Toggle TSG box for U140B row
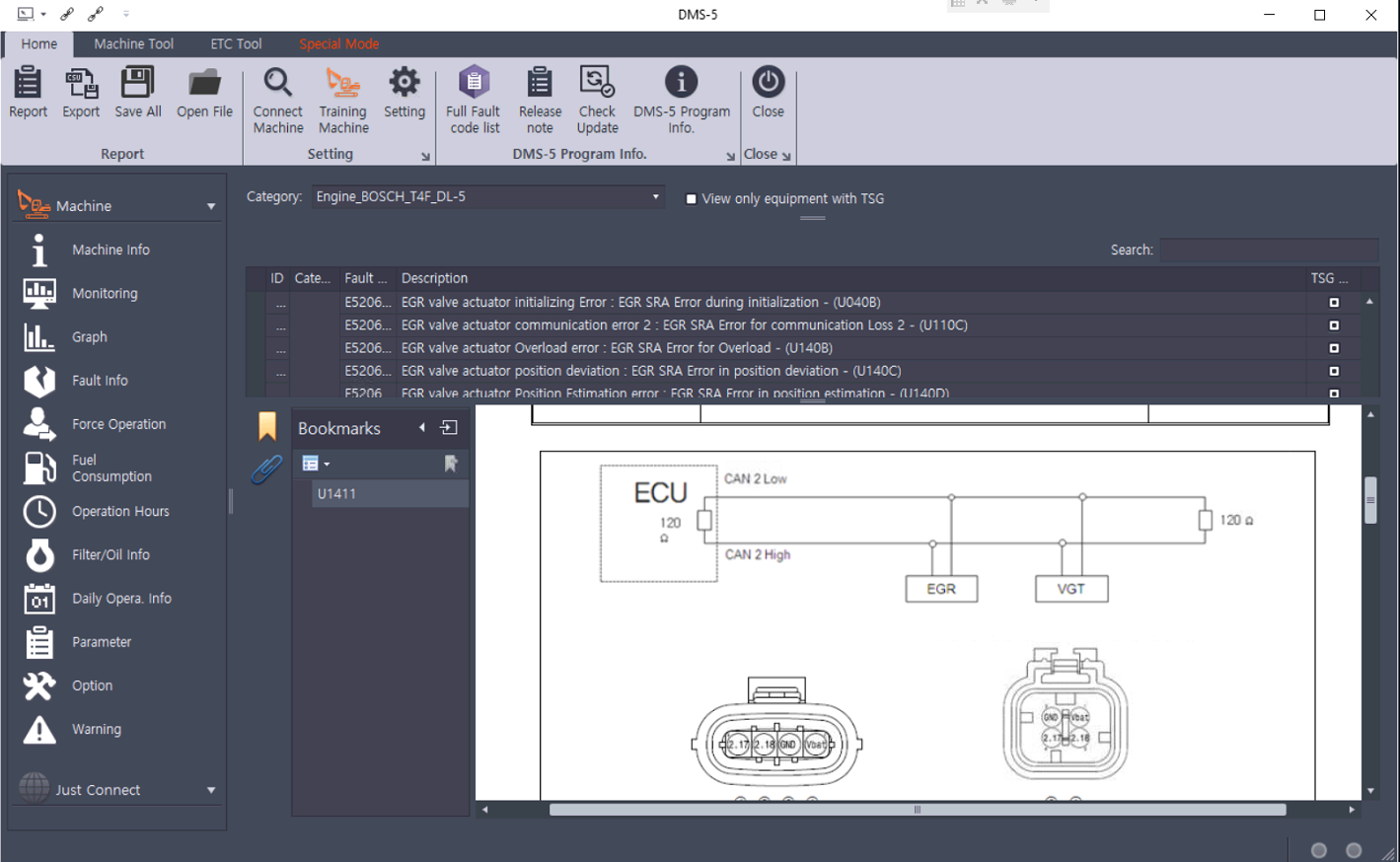This screenshot has height=862, width=1400. click(1334, 348)
